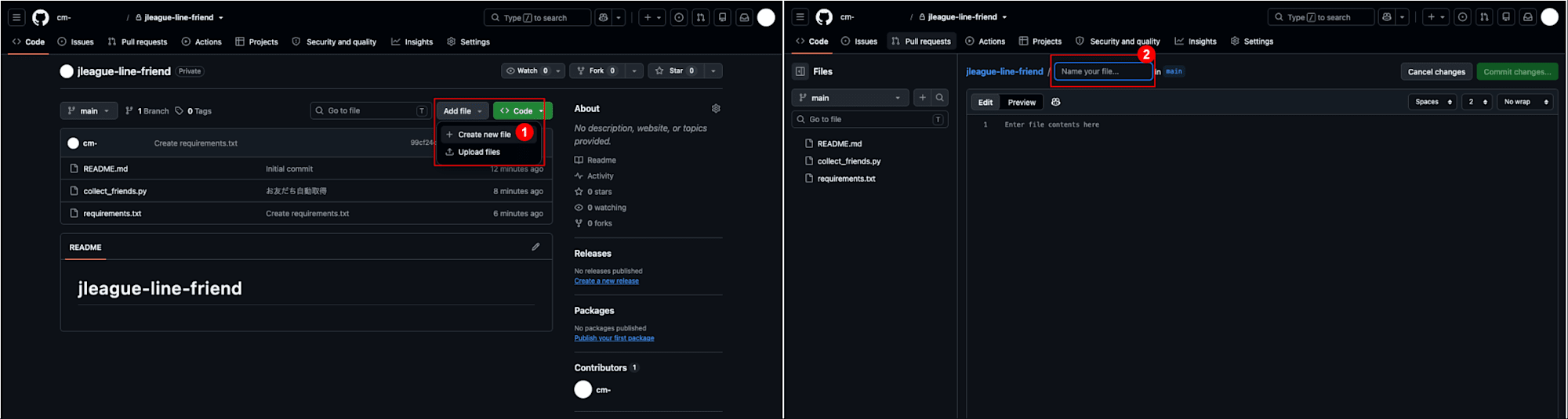Focus the Name your file input field
This screenshot has width=1568, height=419.
pos(1103,71)
